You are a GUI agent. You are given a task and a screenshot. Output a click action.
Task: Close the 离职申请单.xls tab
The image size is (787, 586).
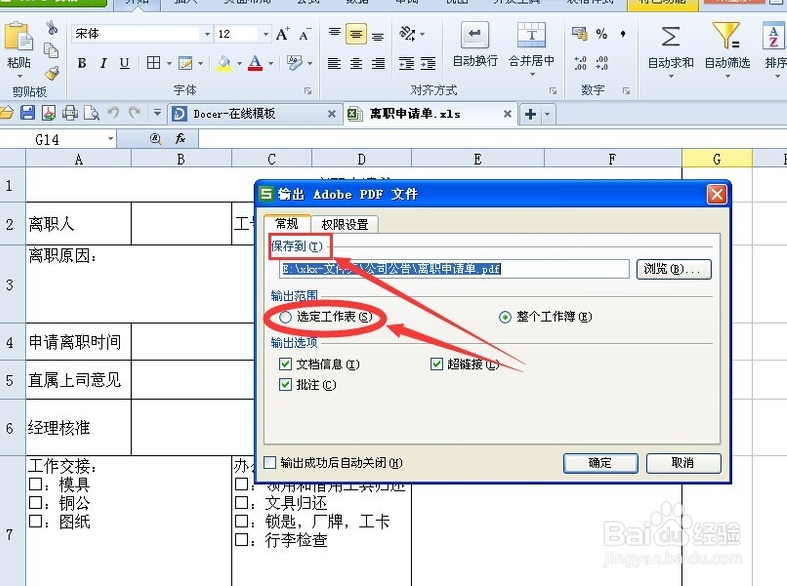(507, 114)
